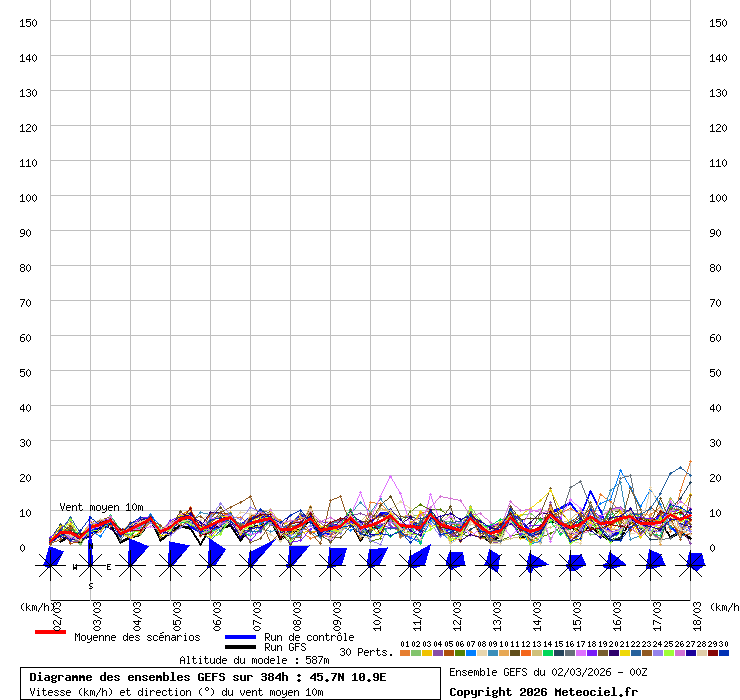Screen dimensions: 740x700
Task: Click the wind direction rose for 04/03
Action: pos(131,565)
